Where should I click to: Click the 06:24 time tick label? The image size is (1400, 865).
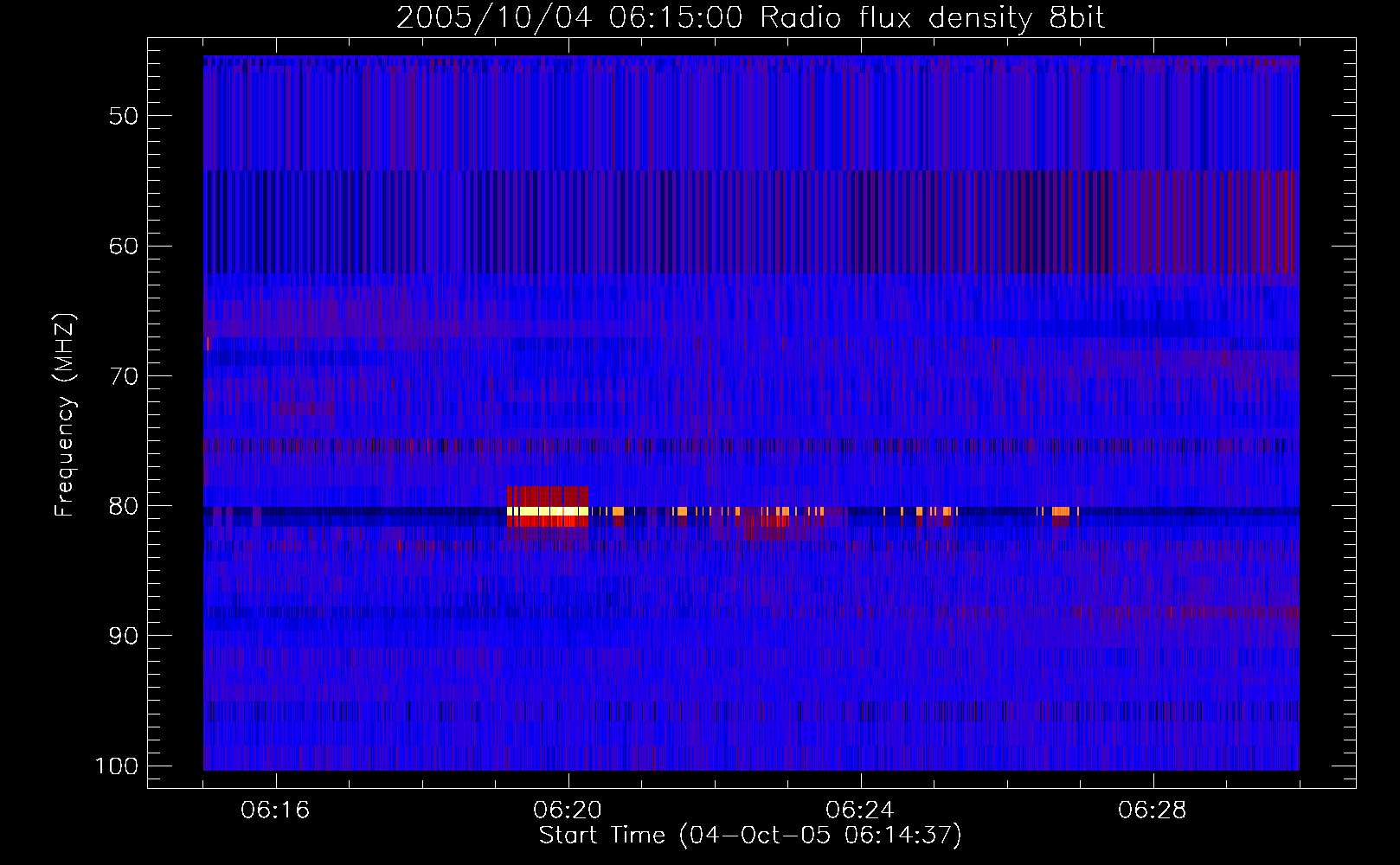click(860, 811)
